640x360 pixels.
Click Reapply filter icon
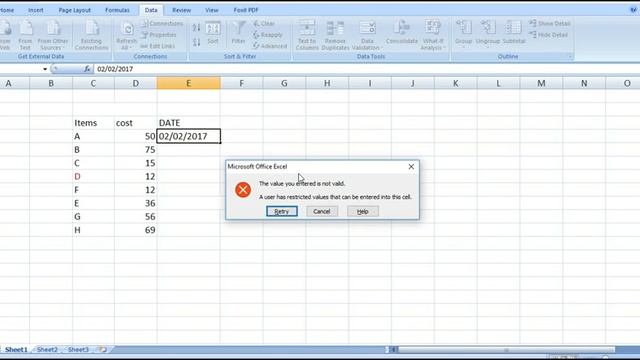[x=268, y=35]
